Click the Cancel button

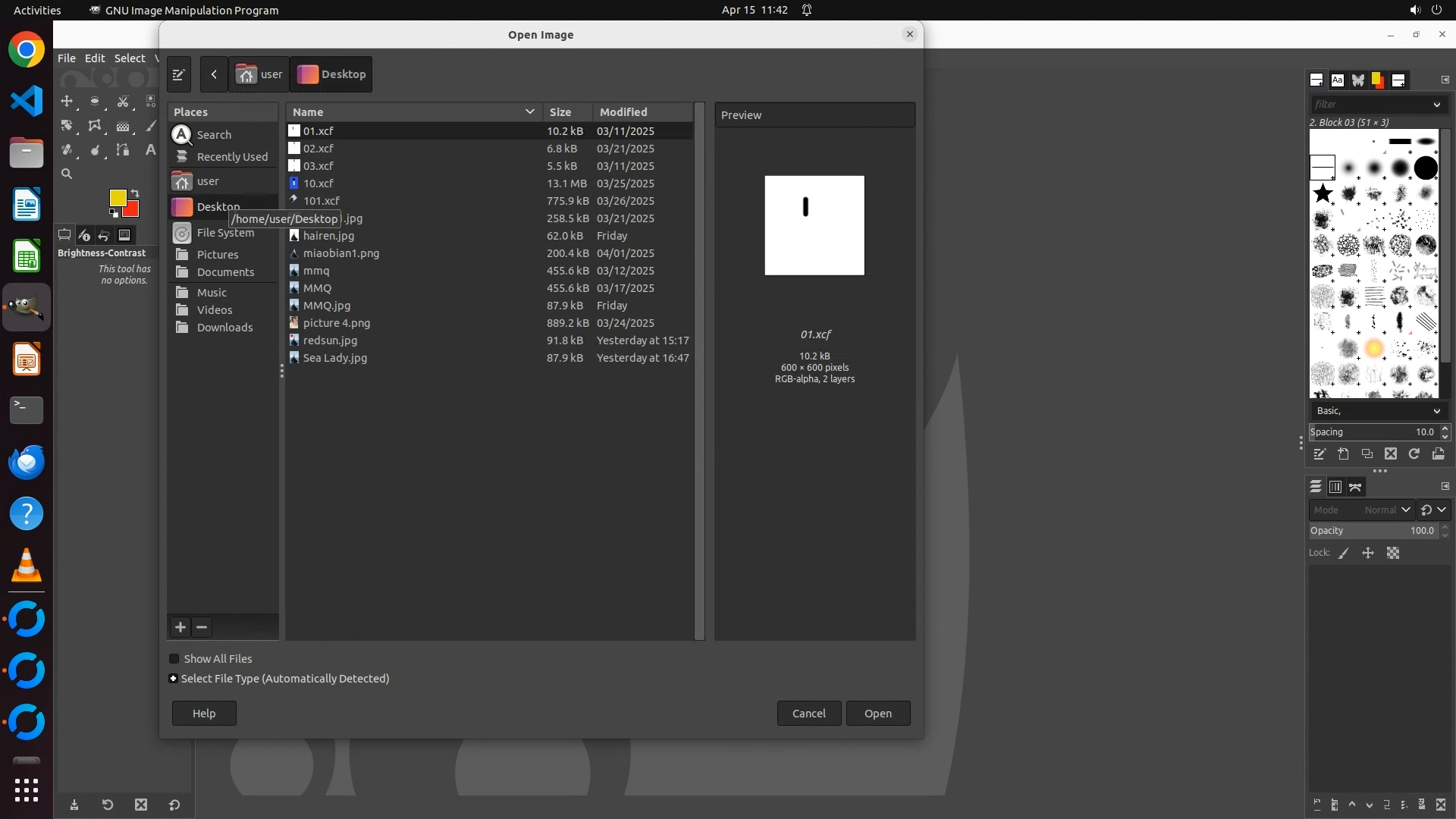coord(808,714)
